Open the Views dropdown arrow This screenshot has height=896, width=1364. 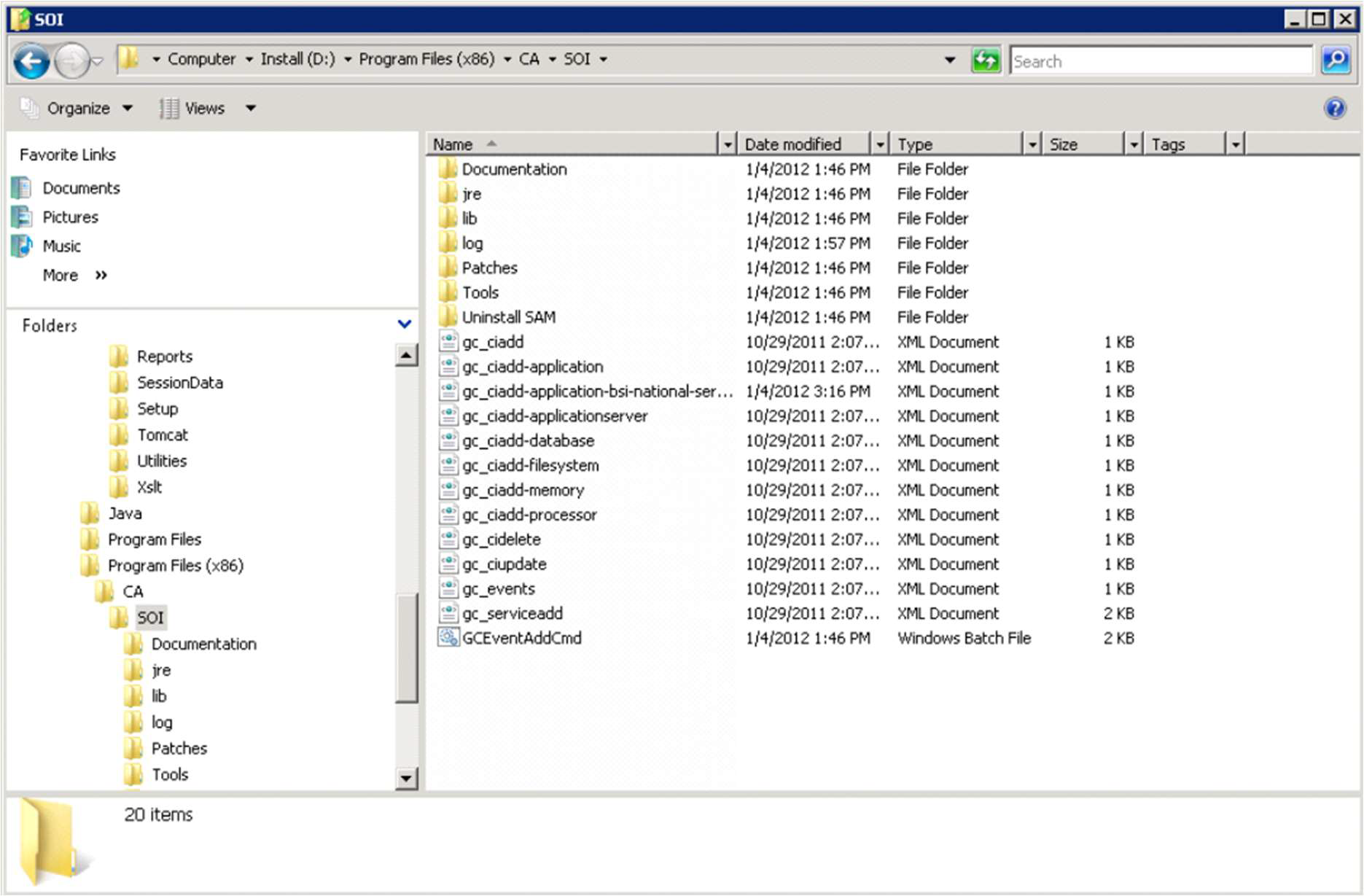pos(251,109)
